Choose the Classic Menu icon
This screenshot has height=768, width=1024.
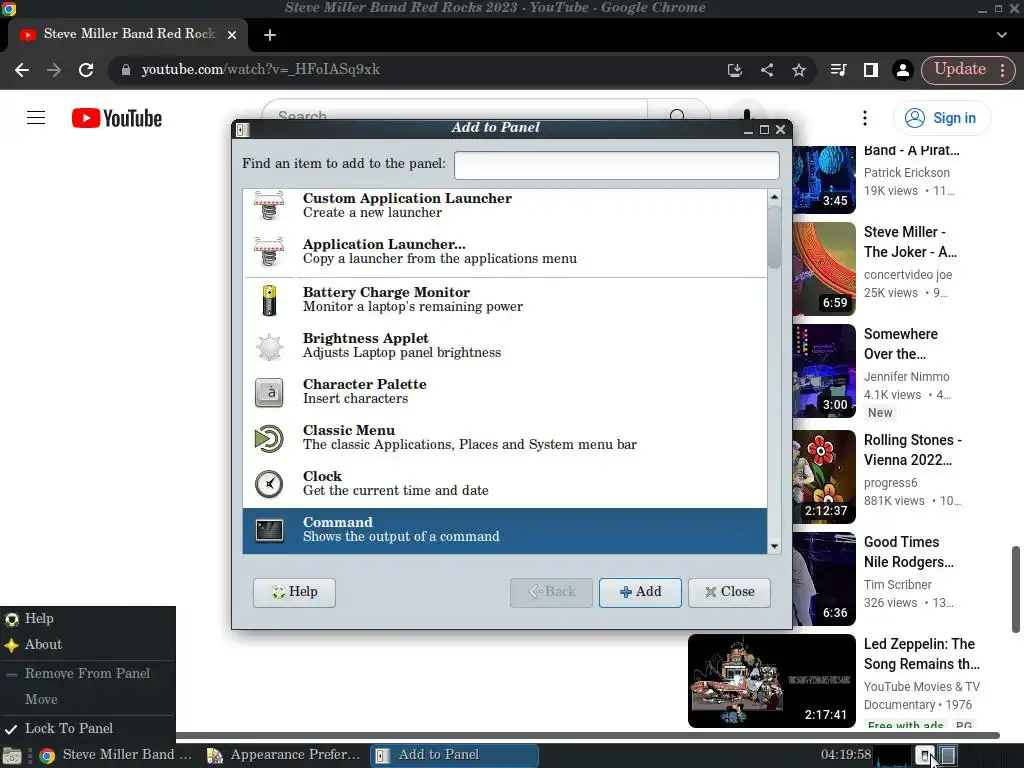(x=268, y=438)
